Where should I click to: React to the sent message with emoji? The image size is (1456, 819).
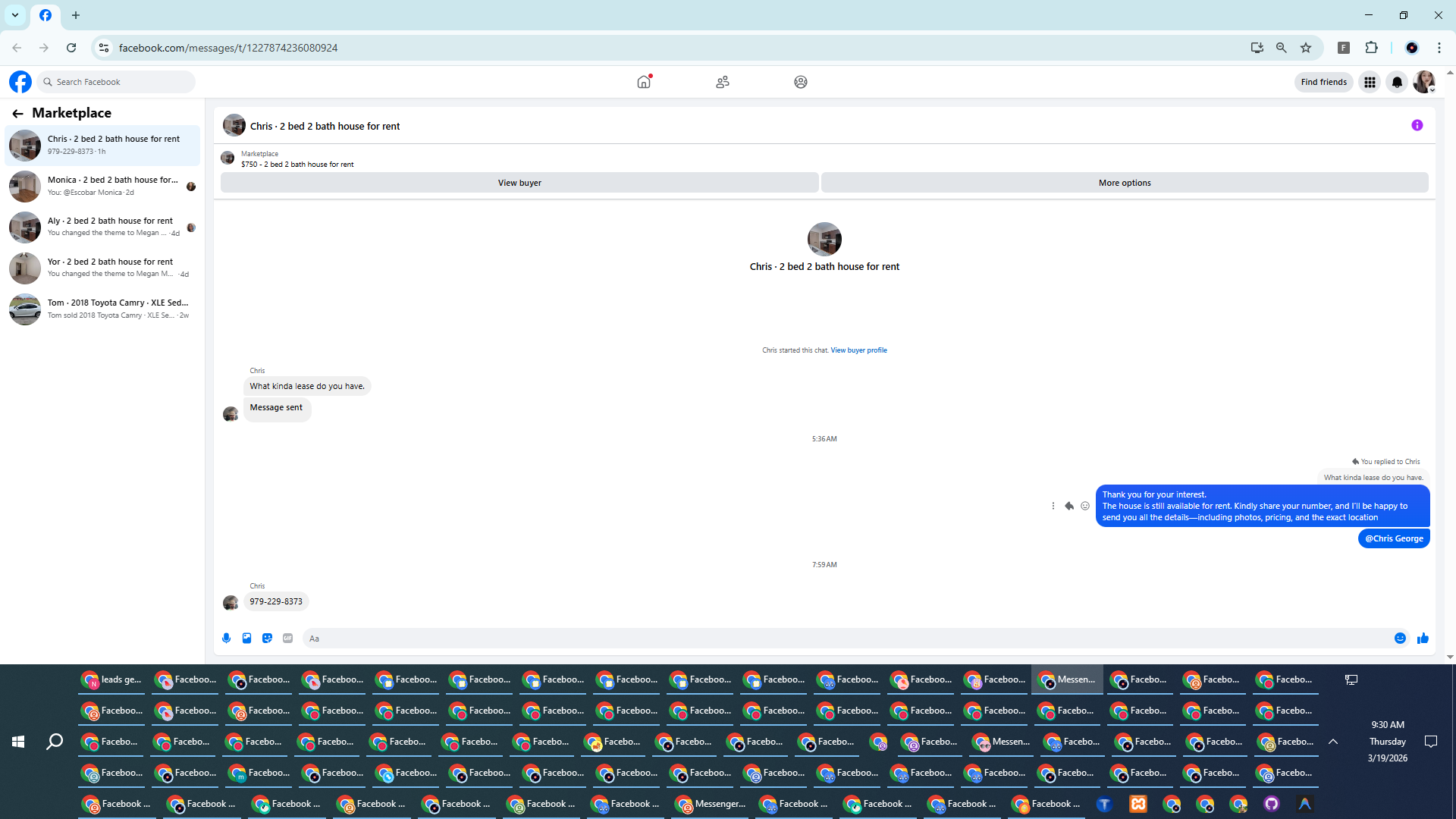point(1085,506)
